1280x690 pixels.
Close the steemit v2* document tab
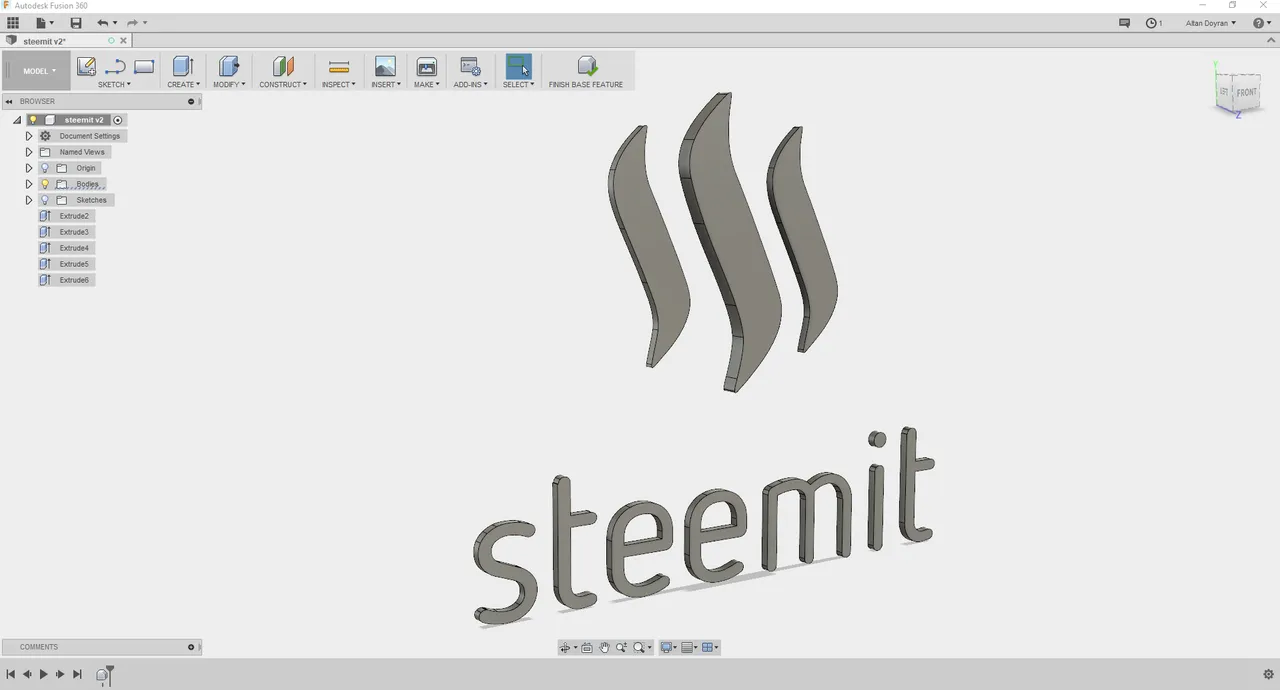coord(124,41)
